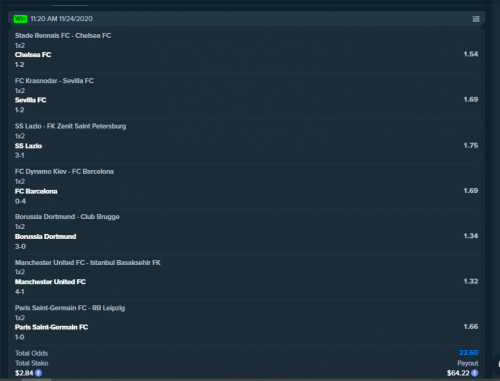The height and width of the screenshot is (381, 500).
Task: Select the bold FC Barcelona pick
Action: point(36,191)
